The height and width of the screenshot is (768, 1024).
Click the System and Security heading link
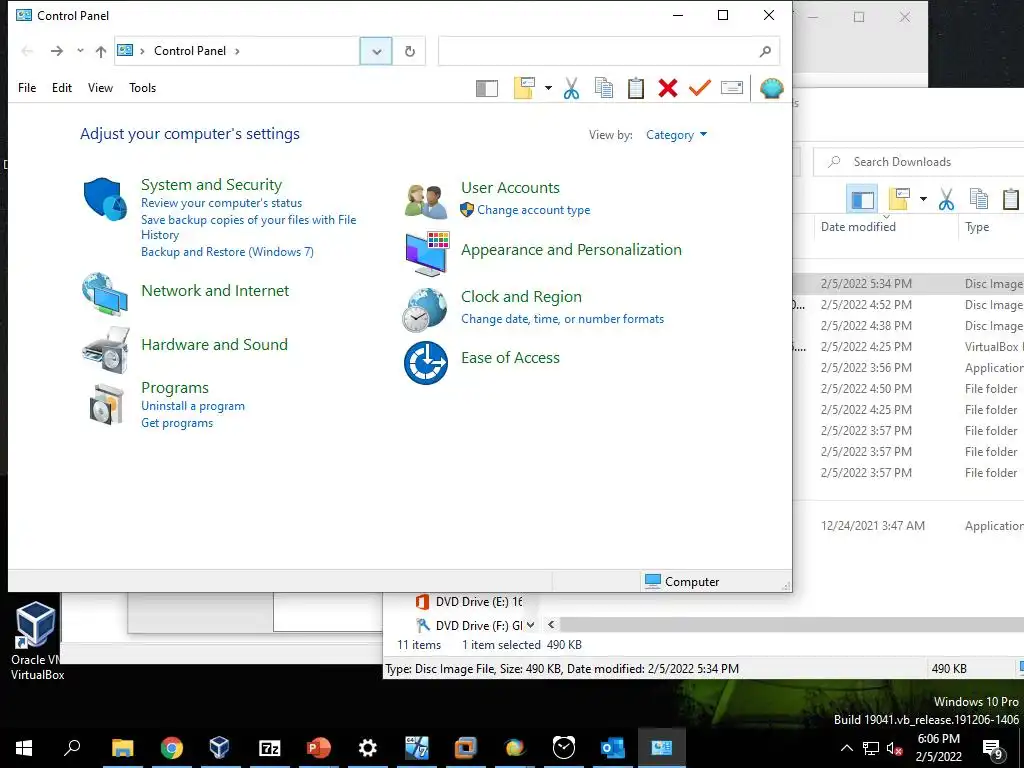[212, 185]
